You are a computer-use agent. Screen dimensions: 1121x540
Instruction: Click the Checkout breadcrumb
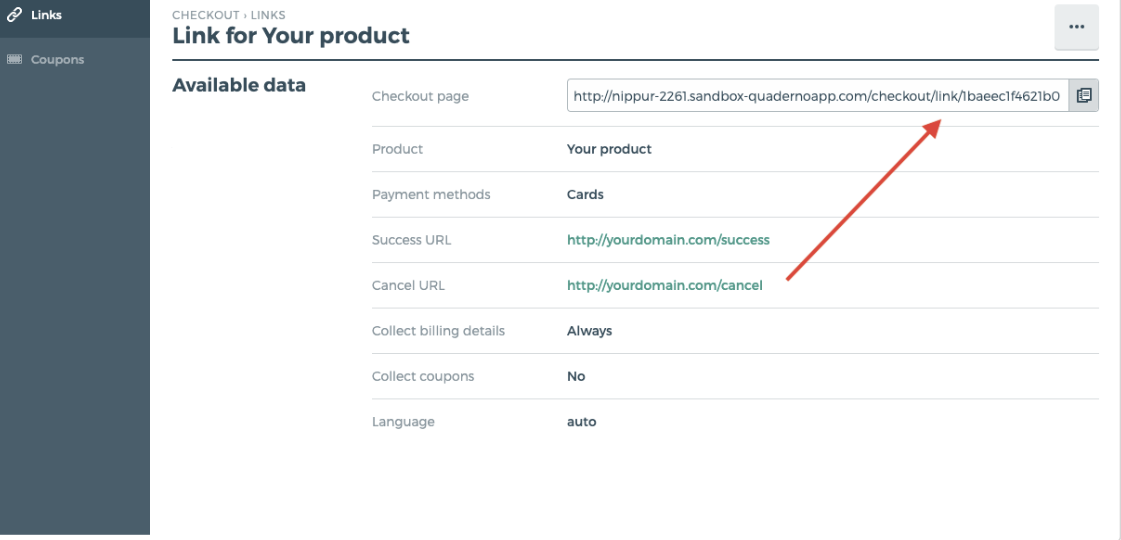pyautogui.click(x=204, y=15)
